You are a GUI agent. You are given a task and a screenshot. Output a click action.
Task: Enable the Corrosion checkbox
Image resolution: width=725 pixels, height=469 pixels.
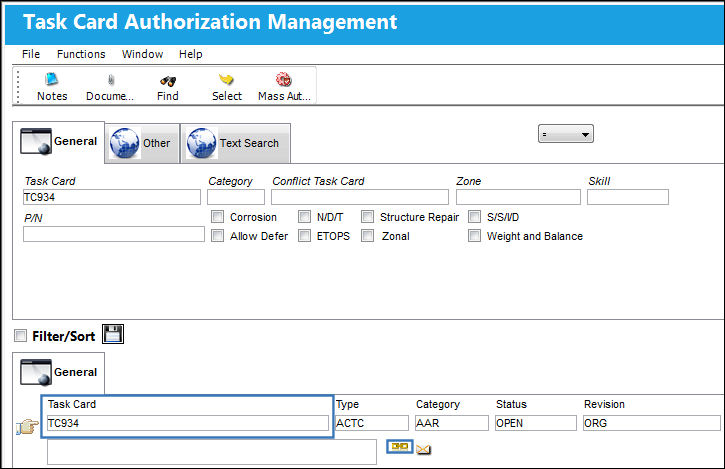click(x=217, y=216)
